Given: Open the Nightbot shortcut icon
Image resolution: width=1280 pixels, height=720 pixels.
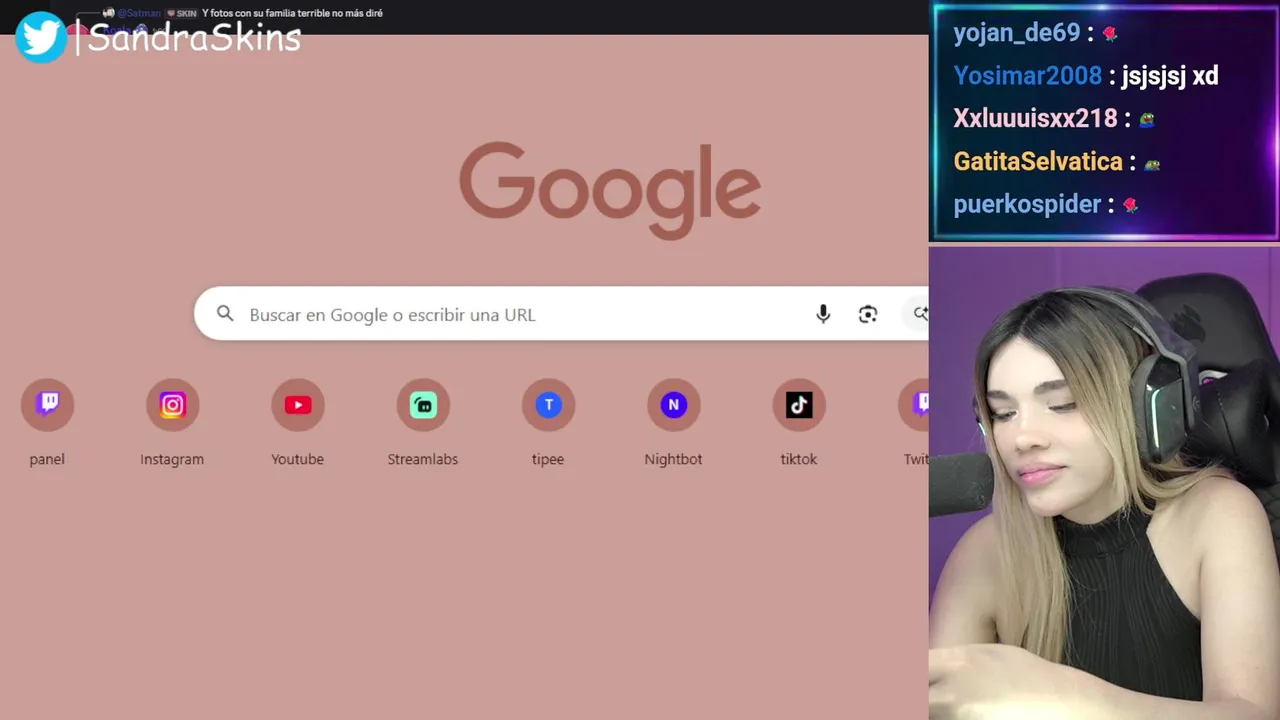Looking at the screenshot, I should [673, 404].
